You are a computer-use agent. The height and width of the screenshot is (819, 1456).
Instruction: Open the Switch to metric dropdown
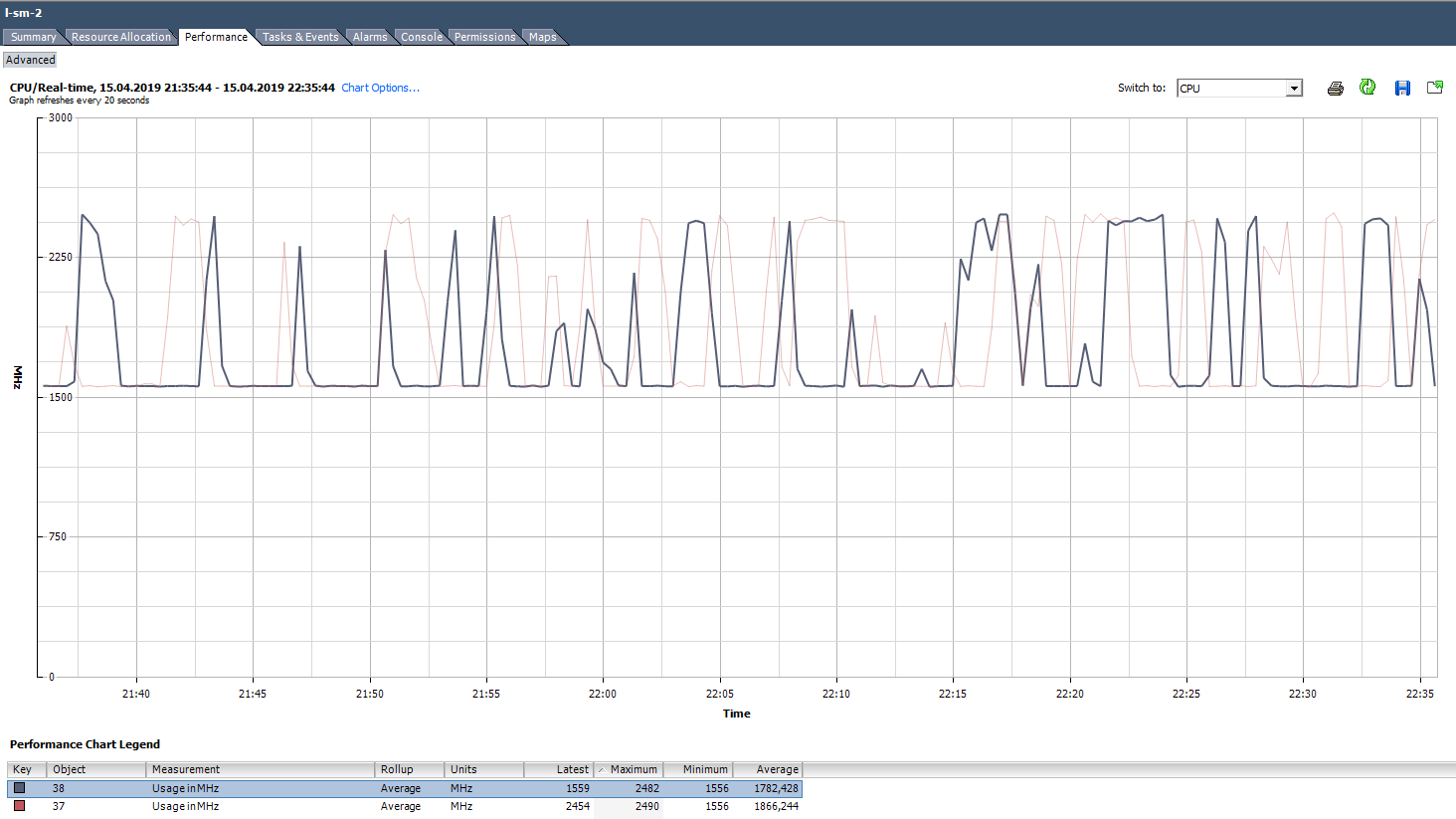coord(1294,88)
